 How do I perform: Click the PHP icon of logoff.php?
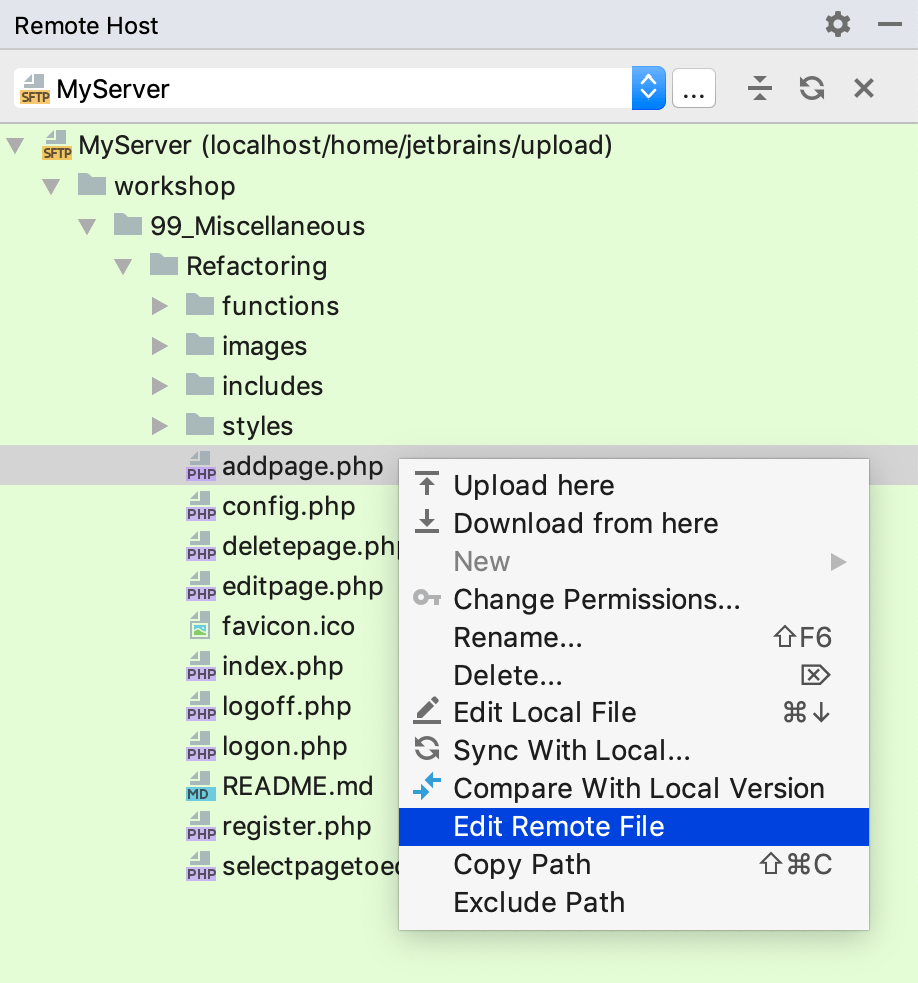coord(201,706)
